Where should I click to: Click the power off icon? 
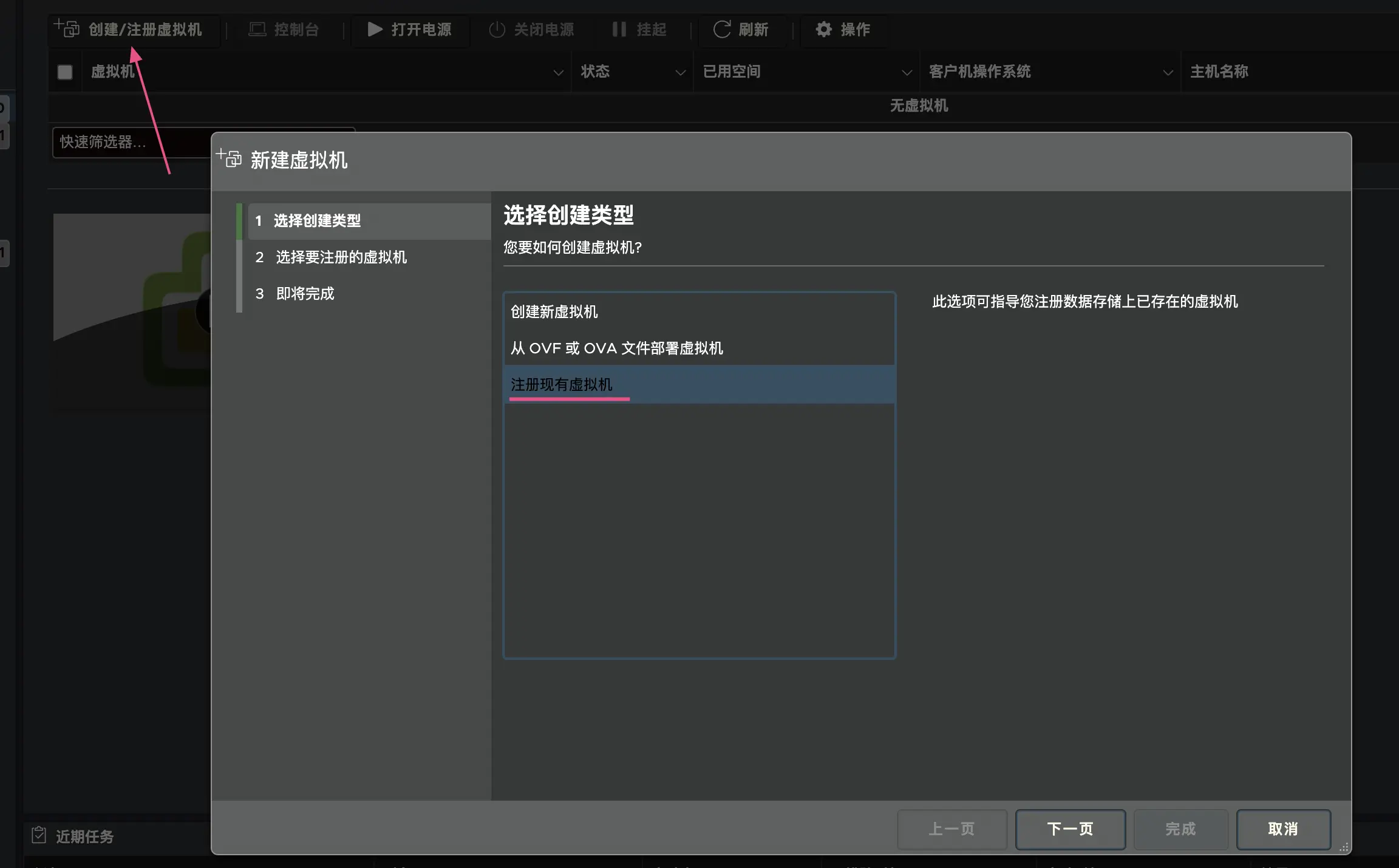[x=497, y=29]
